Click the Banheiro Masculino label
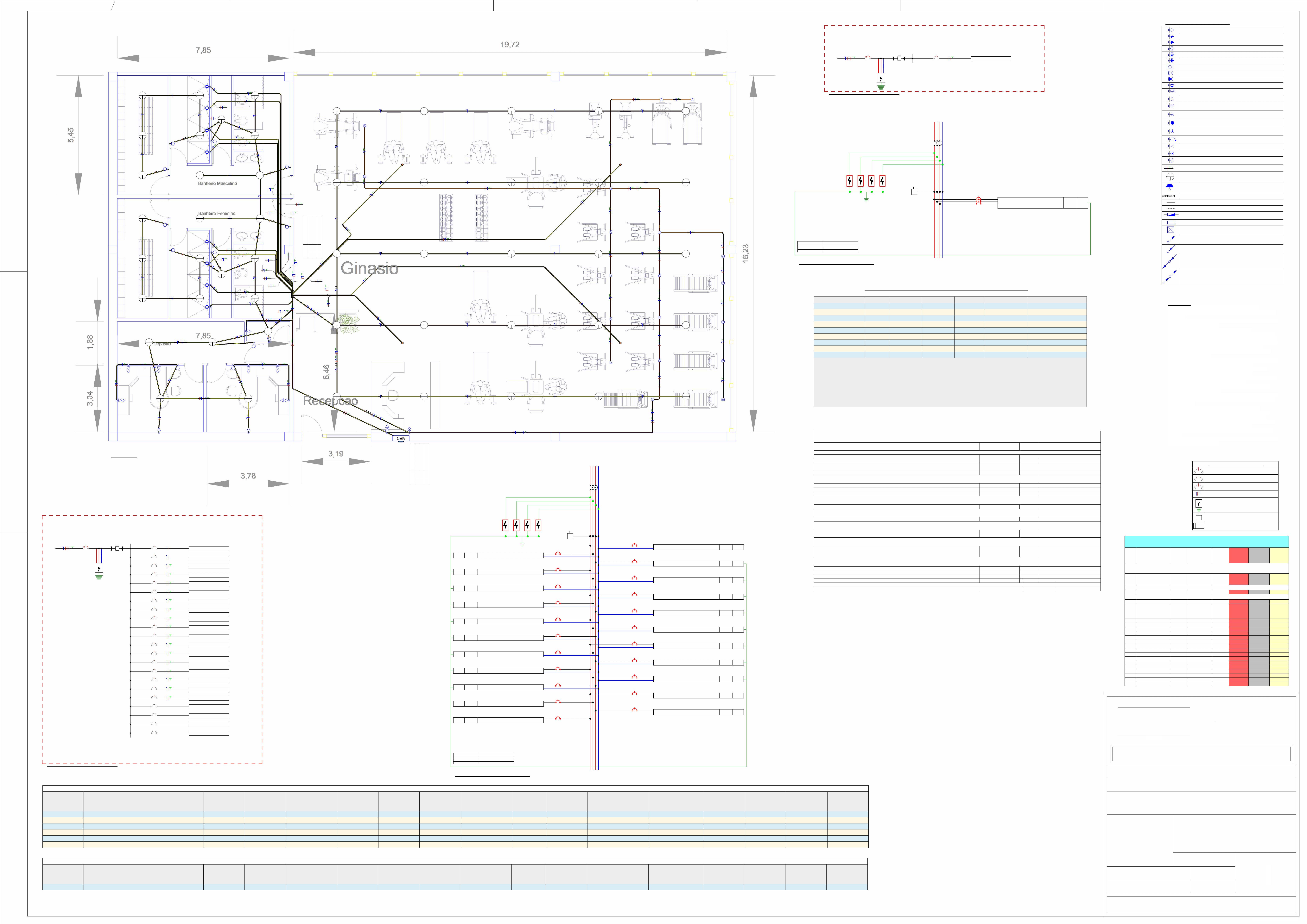Screen dimensions: 1307x924 (218, 183)
